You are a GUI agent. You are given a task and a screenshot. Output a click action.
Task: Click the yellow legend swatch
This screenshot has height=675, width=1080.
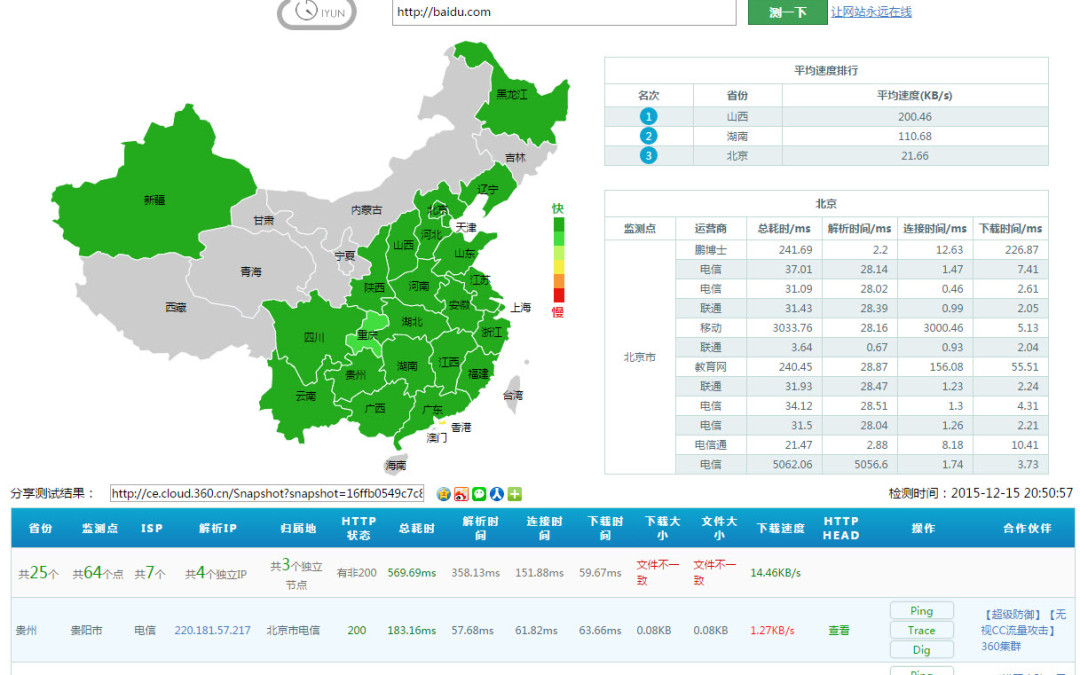tap(559, 267)
